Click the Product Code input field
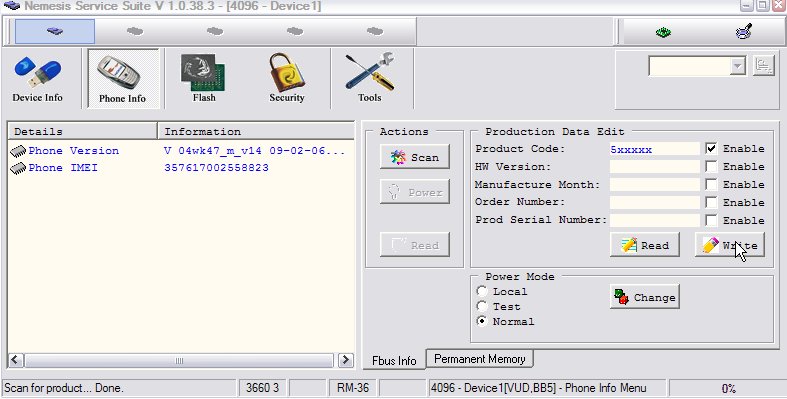This screenshot has width=787, height=399. coord(654,149)
